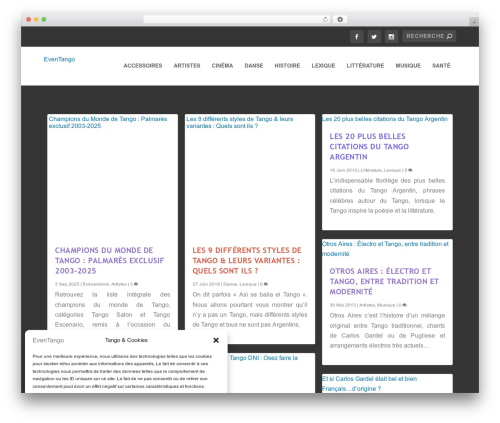Open the Twitter social icon

pos(374,36)
